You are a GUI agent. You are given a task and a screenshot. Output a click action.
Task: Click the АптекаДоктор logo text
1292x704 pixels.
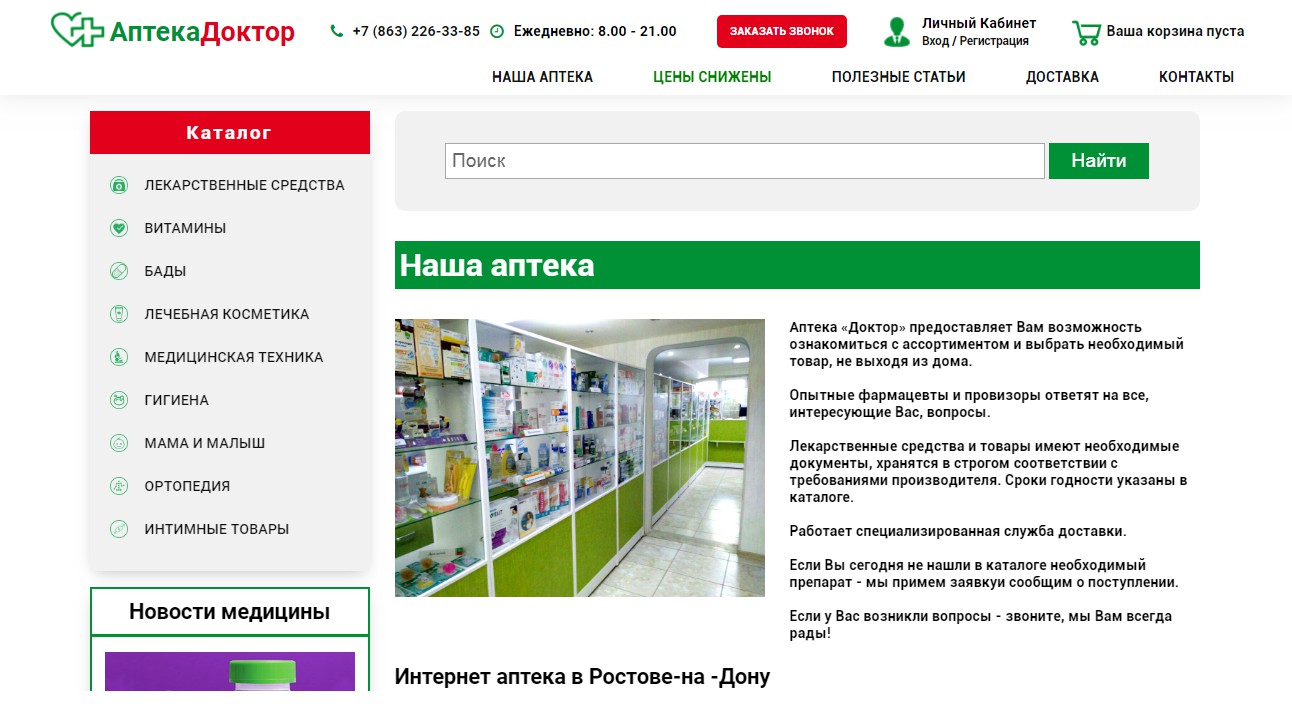pyautogui.click(x=202, y=33)
